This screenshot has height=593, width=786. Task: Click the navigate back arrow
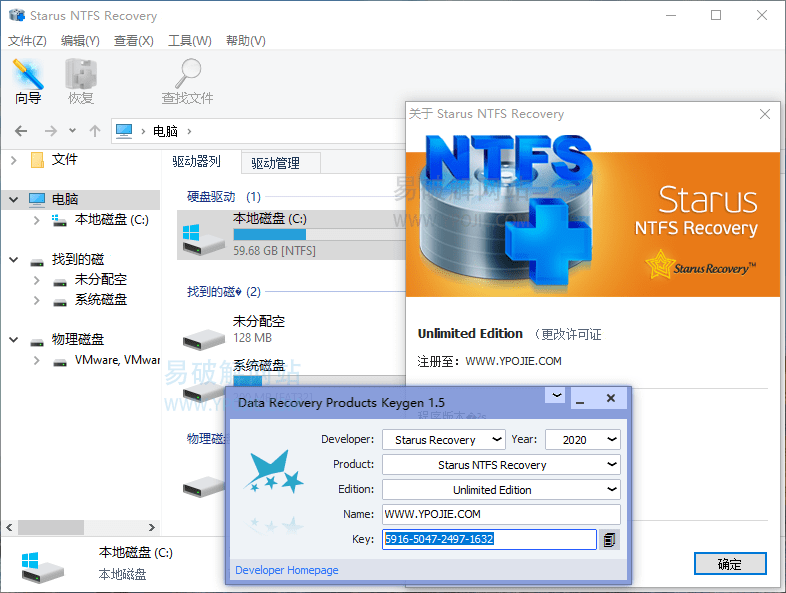pos(21,131)
